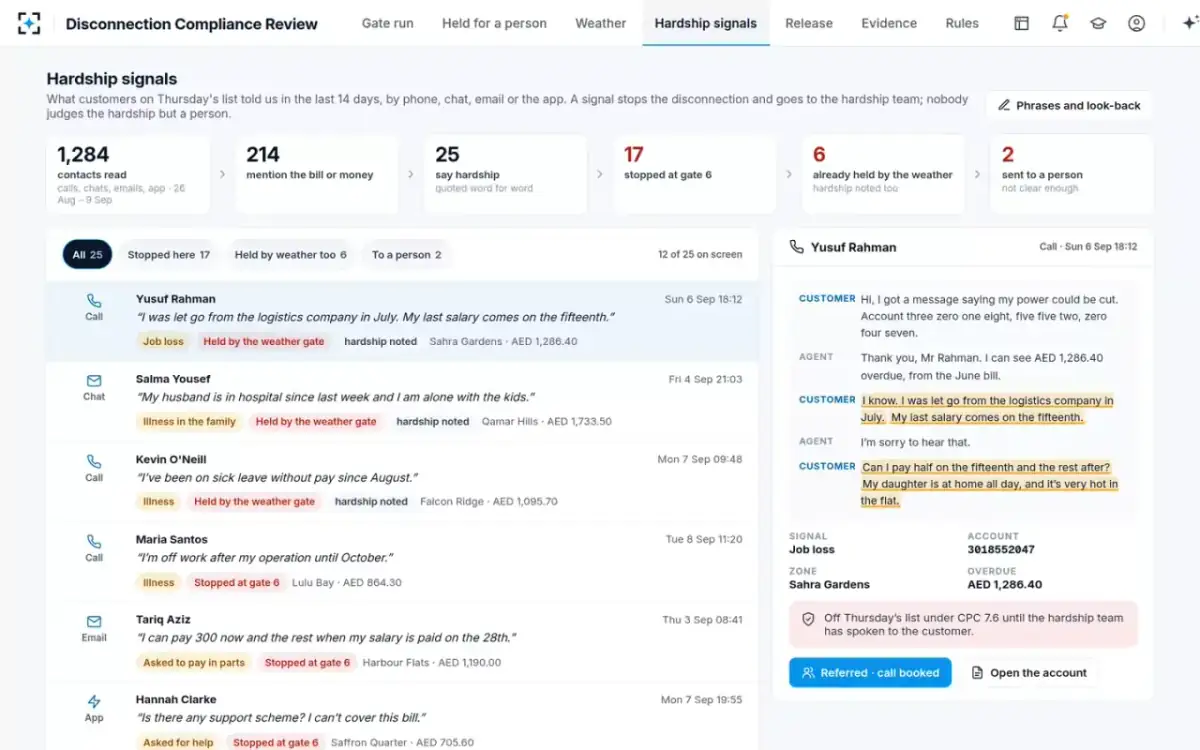Image resolution: width=1200 pixels, height=750 pixels.
Task: Filter by To a person 2
Action: click(x=407, y=255)
